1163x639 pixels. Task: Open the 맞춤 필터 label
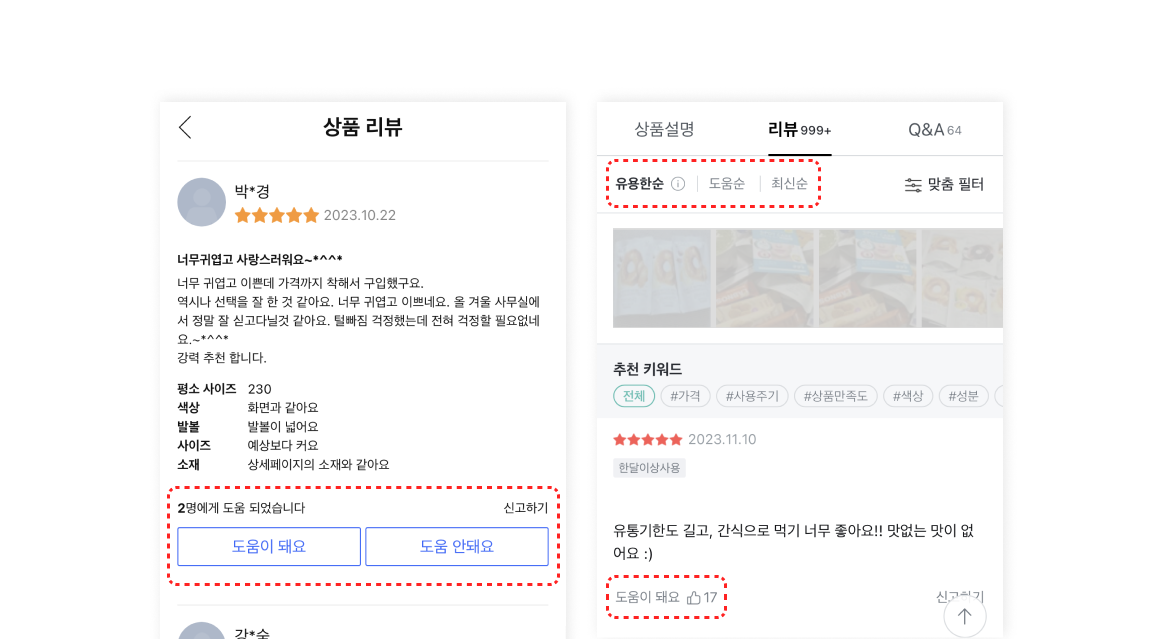pos(955,185)
